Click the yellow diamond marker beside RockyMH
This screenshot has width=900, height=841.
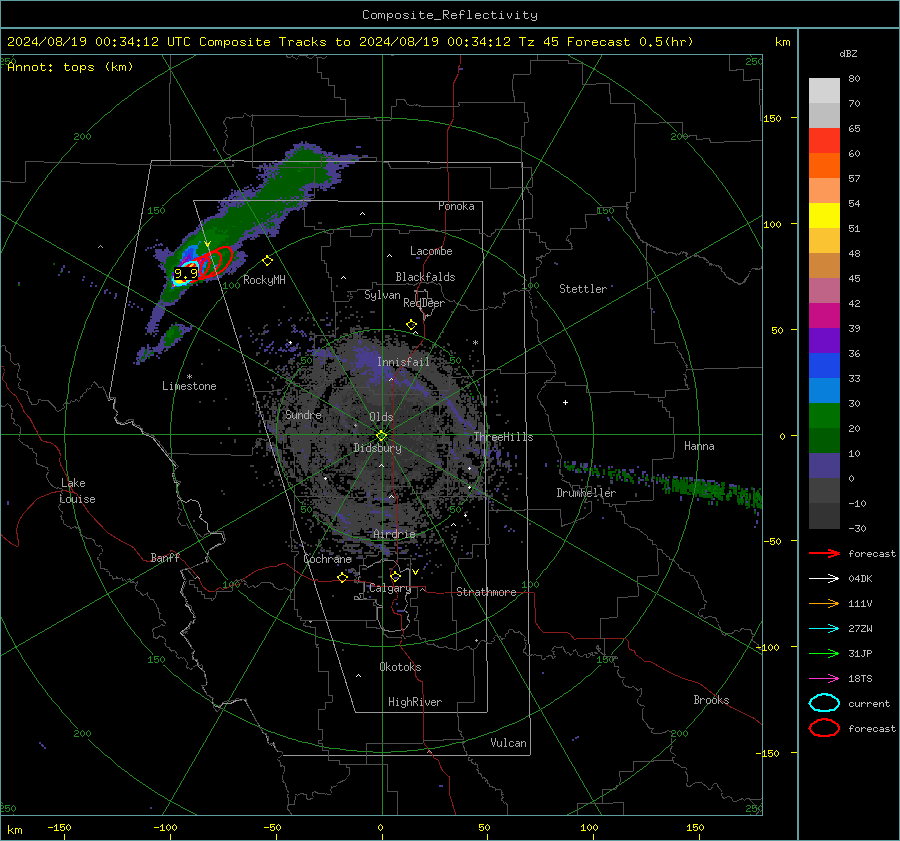click(x=267, y=261)
